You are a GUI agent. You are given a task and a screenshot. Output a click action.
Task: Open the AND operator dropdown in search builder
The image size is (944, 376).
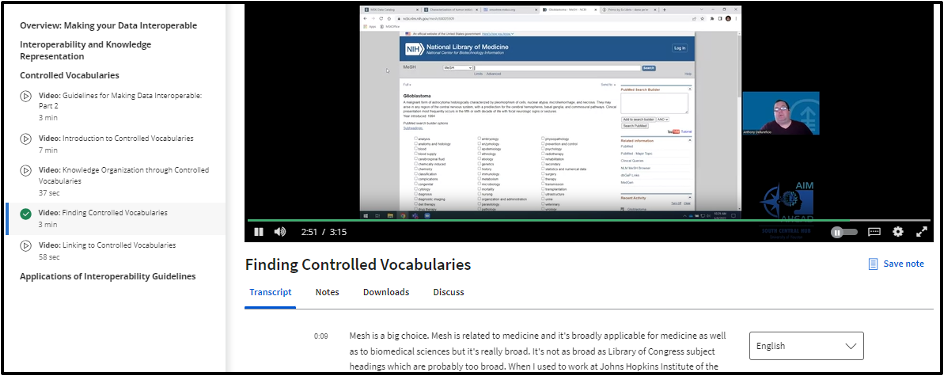663,120
